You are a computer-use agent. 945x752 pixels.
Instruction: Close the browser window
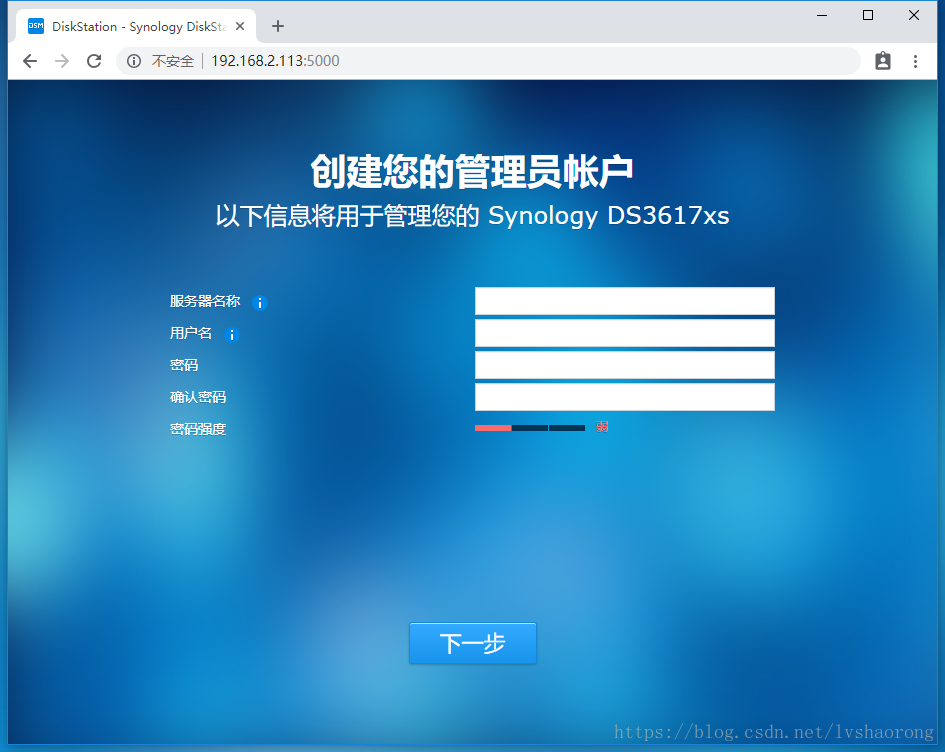[x=914, y=15]
